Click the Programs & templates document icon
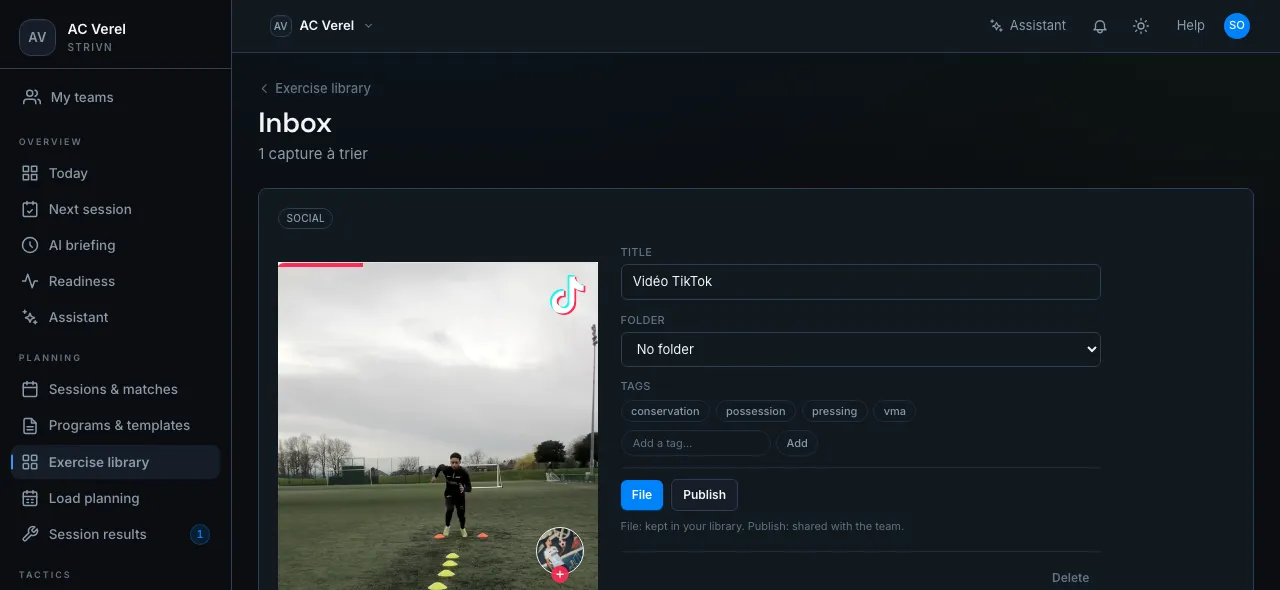Viewport: 1280px width, 590px height. [x=30, y=425]
